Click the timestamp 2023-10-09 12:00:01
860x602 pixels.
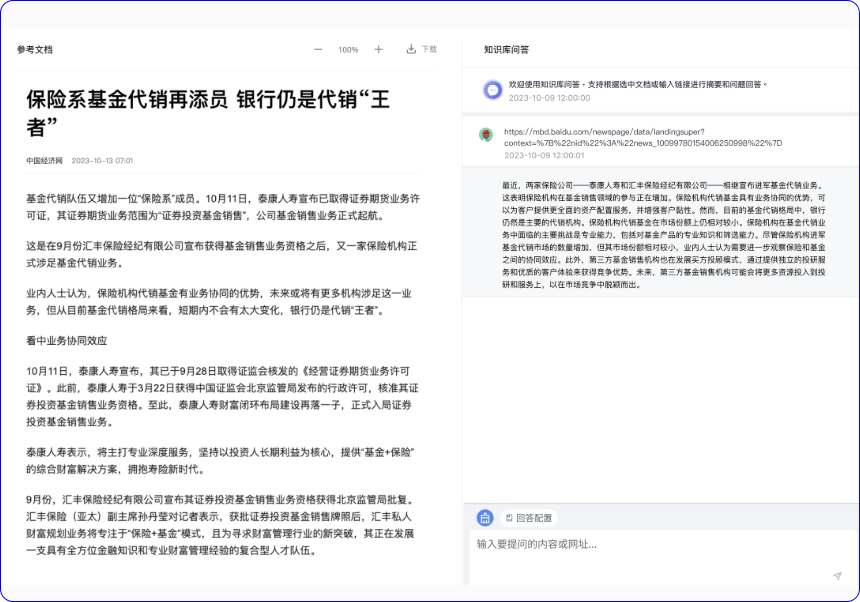tap(544, 156)
